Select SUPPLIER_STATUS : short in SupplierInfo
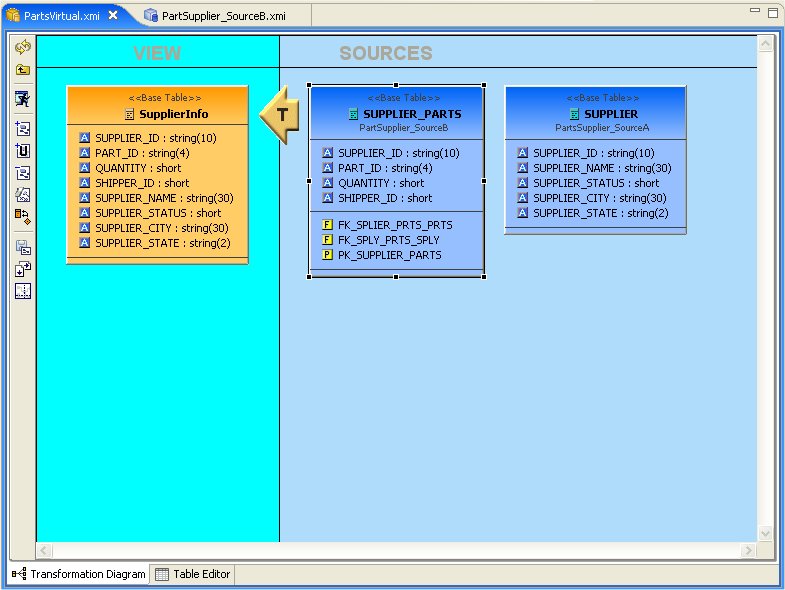The width and height of the screenshot is (785, 590). [158, 213]
